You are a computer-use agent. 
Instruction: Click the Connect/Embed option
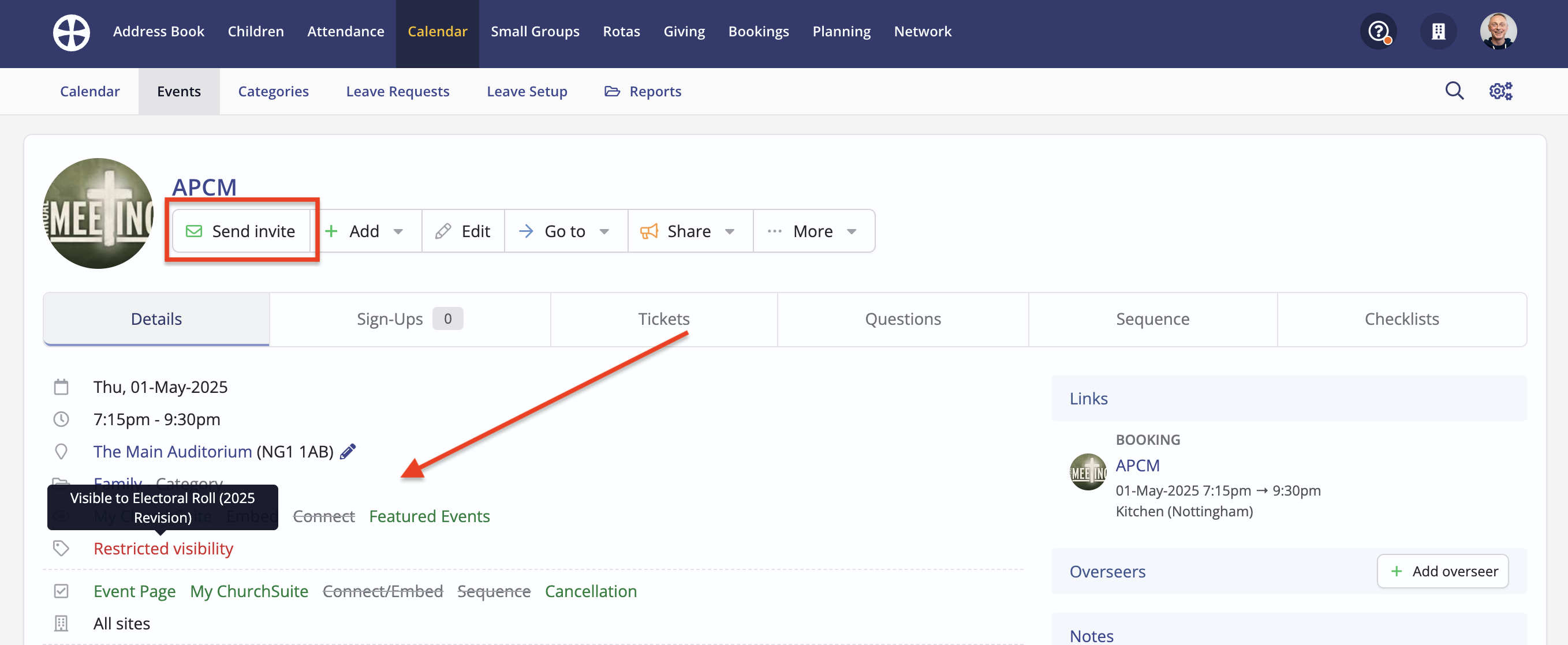click(x=382, y=591)
